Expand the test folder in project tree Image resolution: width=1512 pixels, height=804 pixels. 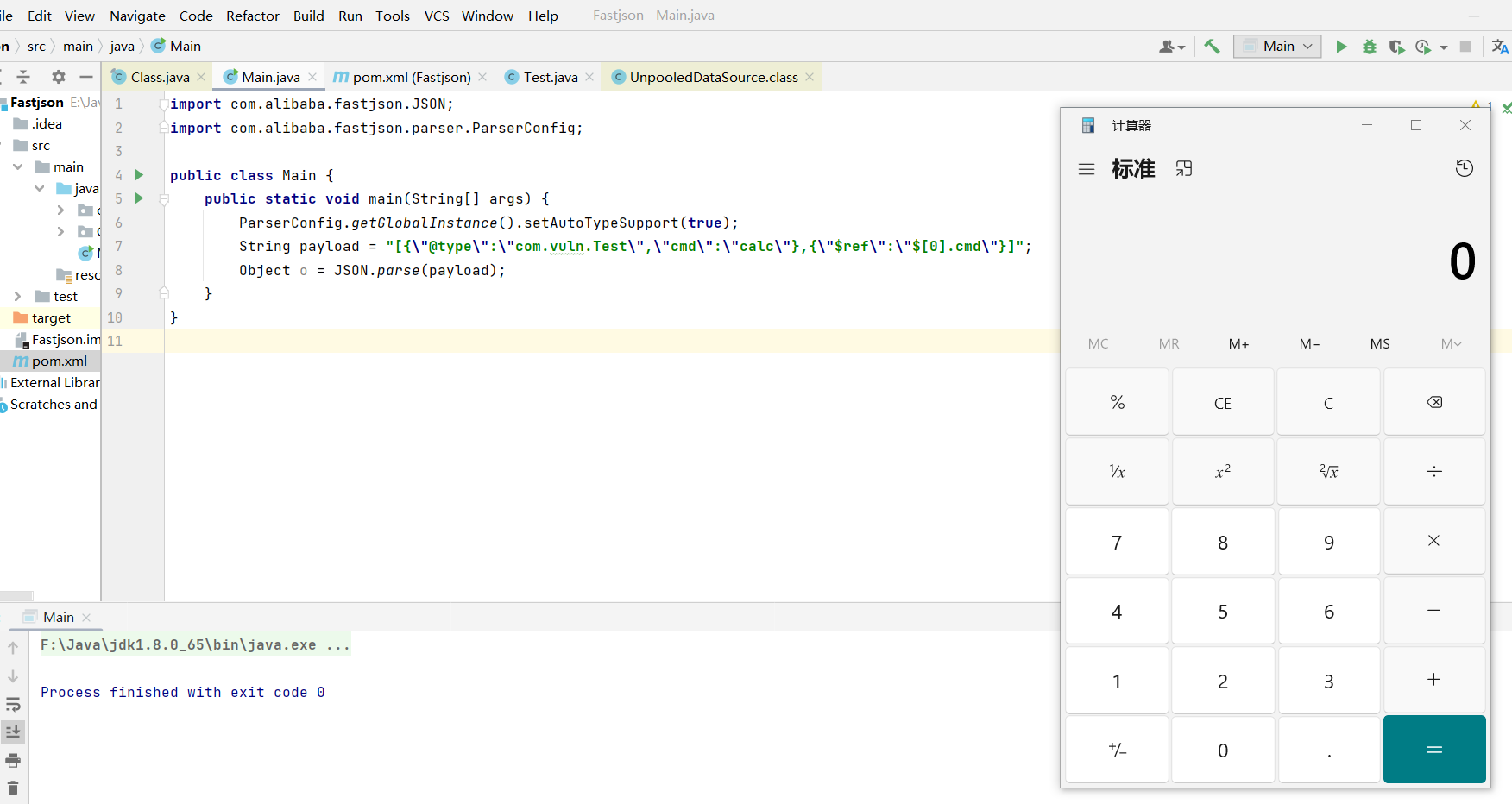pos(18,296)
